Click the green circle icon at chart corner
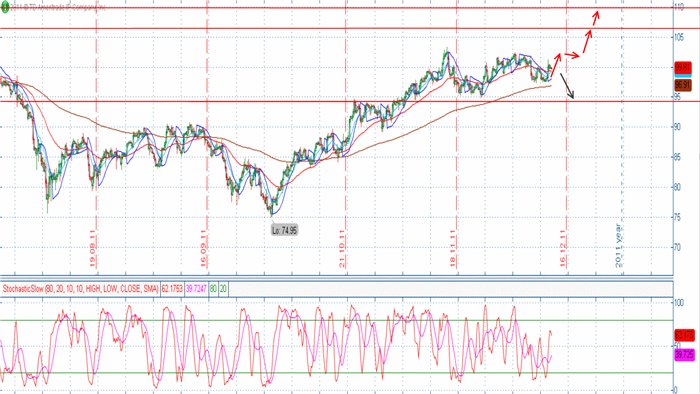 [x=4, y=7]
